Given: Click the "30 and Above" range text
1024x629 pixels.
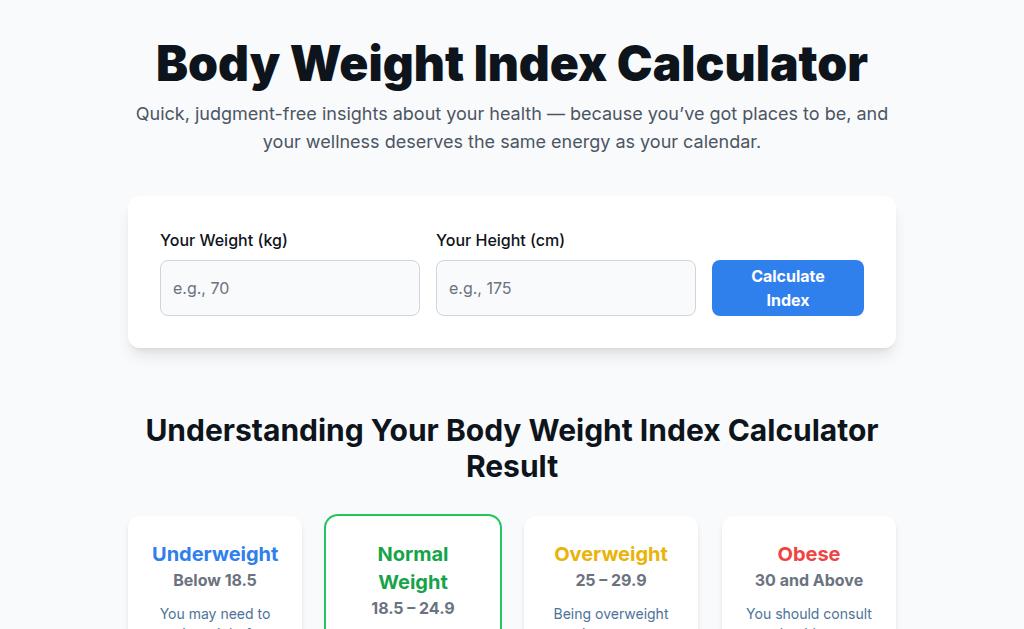Looking at the screenshot, I should (809, 580).
